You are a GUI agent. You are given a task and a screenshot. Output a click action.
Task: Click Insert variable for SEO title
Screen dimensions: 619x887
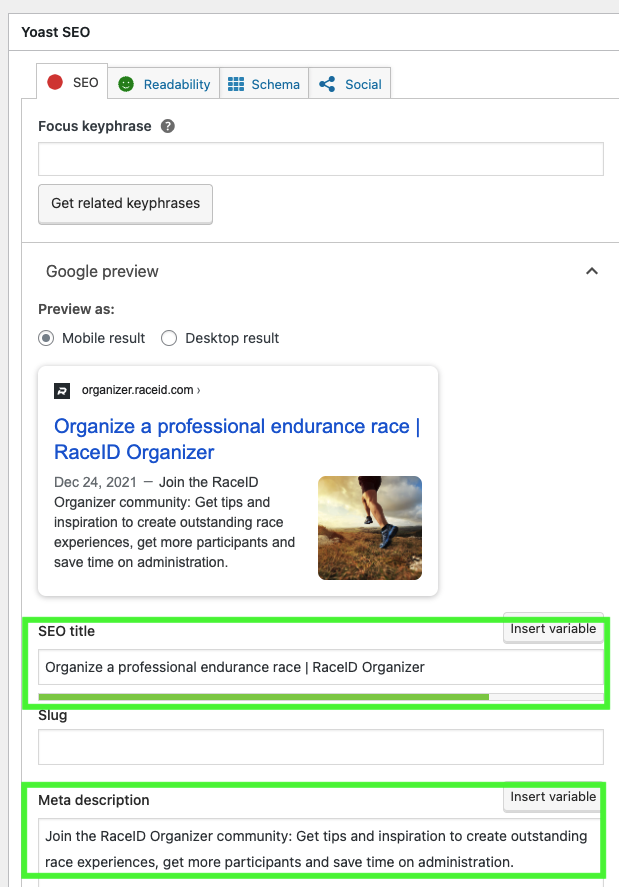coord(553,629)
